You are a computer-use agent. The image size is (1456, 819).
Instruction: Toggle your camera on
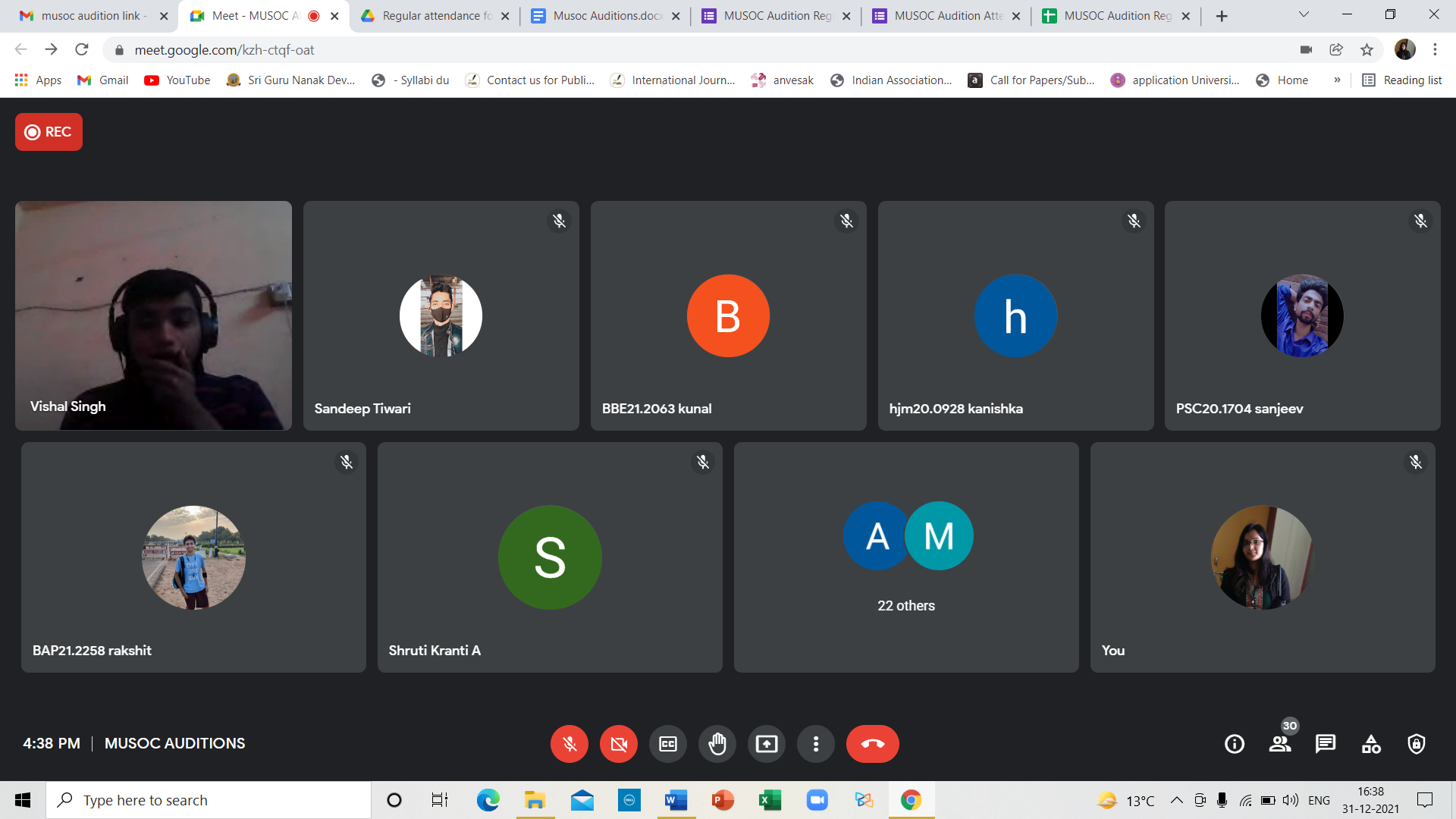[x=619, y=744]
